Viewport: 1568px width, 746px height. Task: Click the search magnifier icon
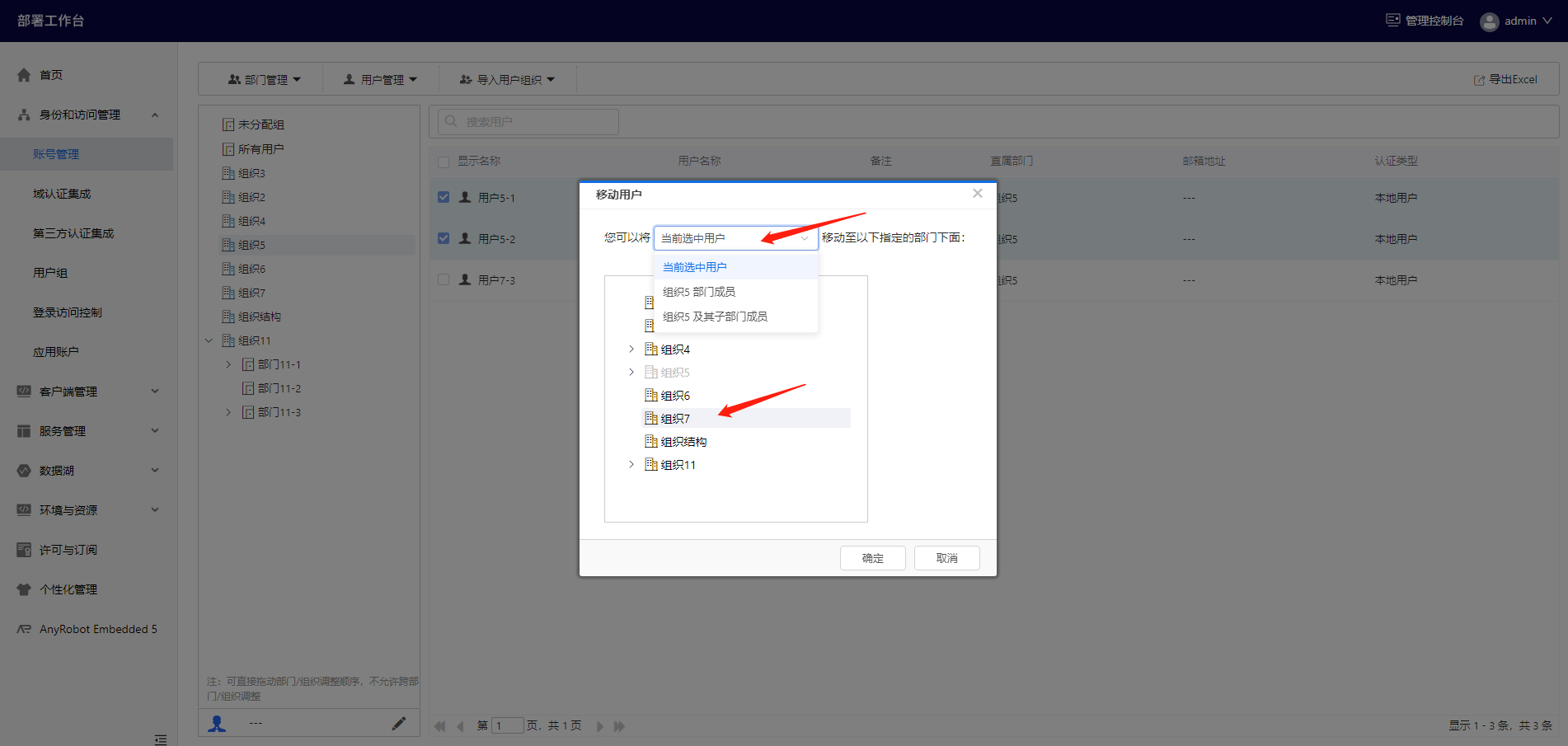click(x=451, y=121)
